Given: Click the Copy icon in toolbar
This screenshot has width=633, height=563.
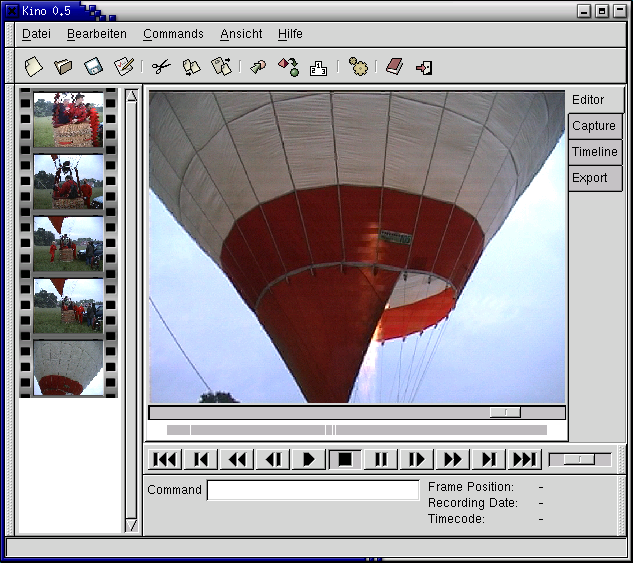Looking at the screenshot, I should (191, 67).
